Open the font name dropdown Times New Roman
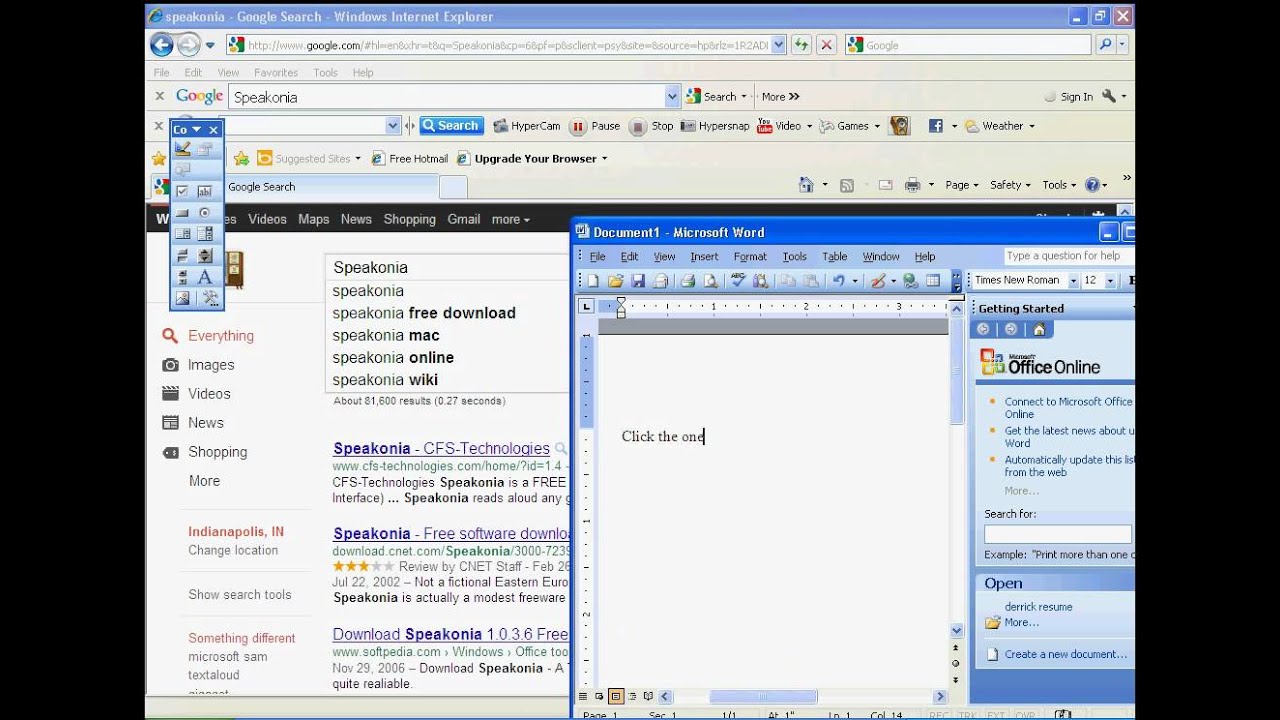Viewport: 1280px width, 720px height. point(1073,281)
